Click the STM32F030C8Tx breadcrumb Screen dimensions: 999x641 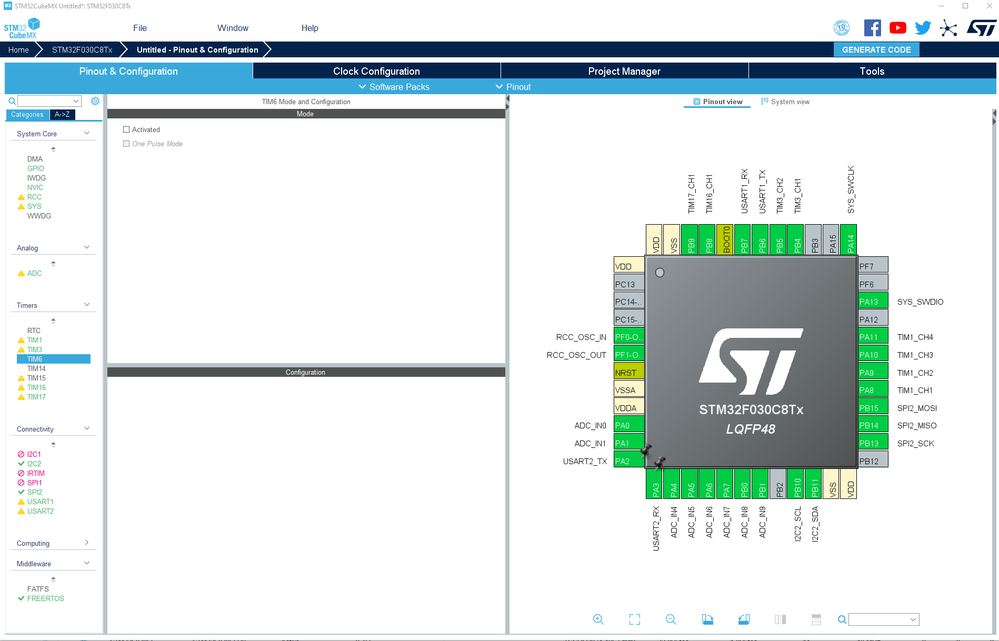[x=82, y=50]
